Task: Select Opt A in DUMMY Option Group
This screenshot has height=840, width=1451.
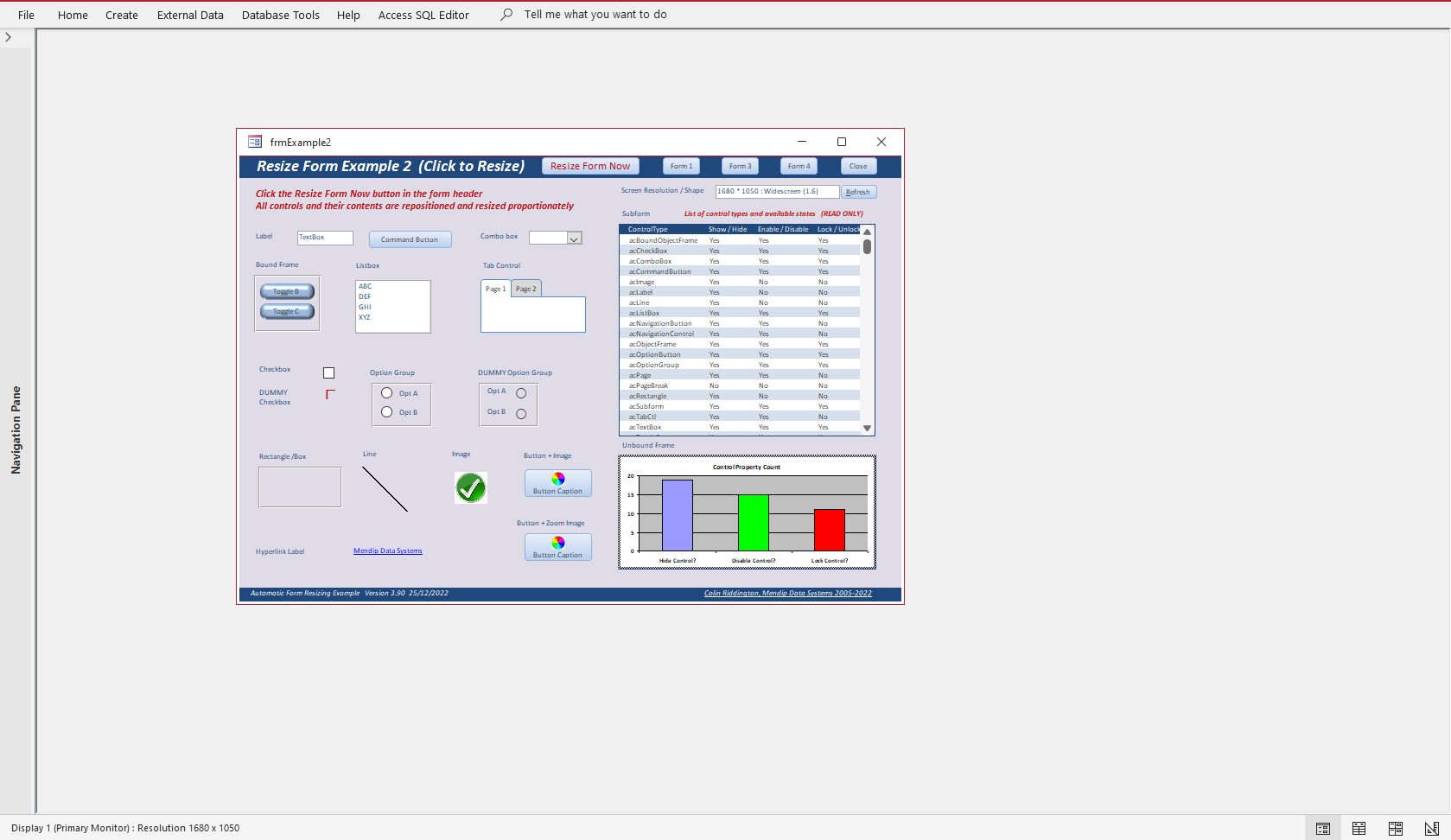Action: [x=521, y=393]
